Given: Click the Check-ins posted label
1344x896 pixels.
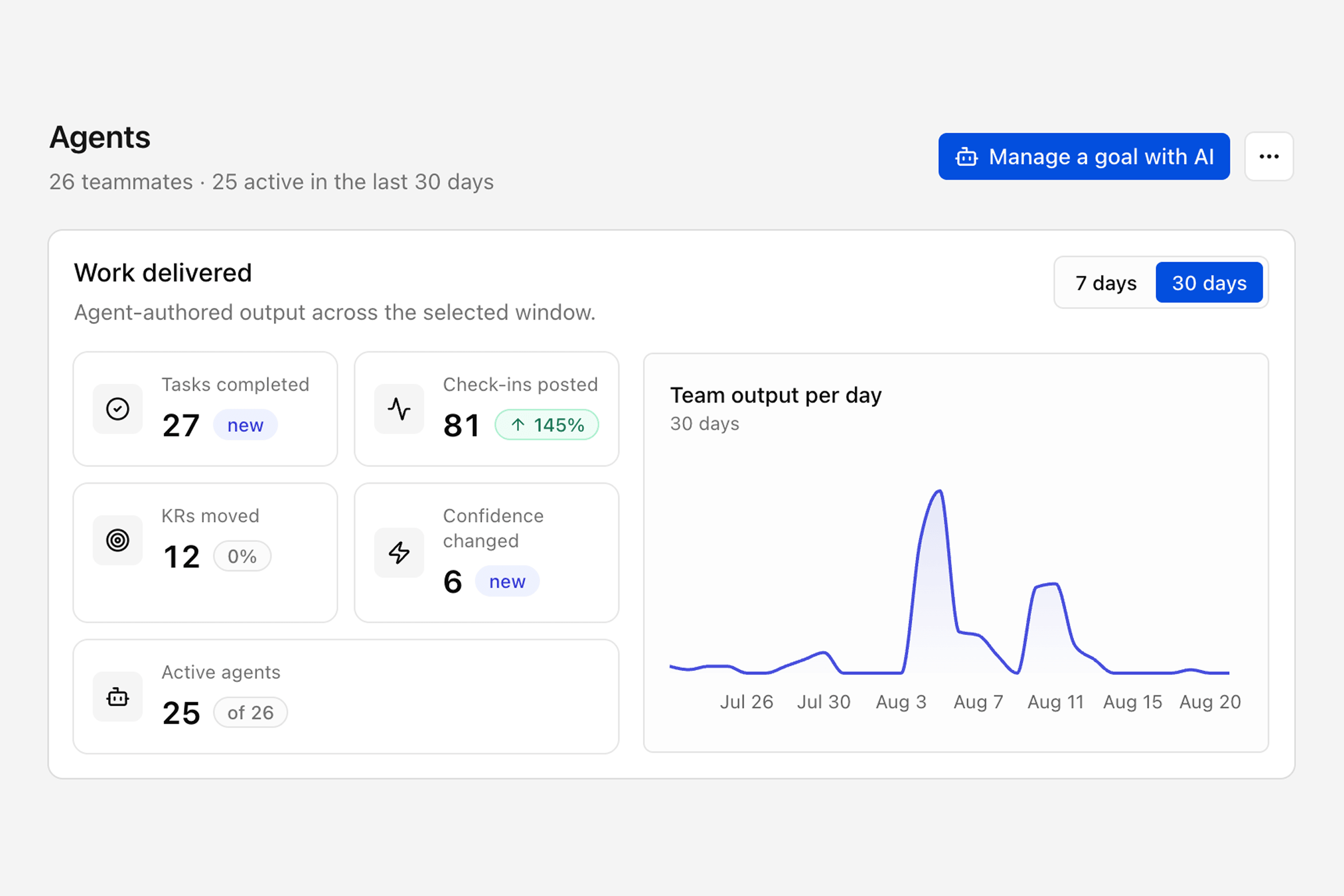Looking at the screenshot, I should point(521,385).
